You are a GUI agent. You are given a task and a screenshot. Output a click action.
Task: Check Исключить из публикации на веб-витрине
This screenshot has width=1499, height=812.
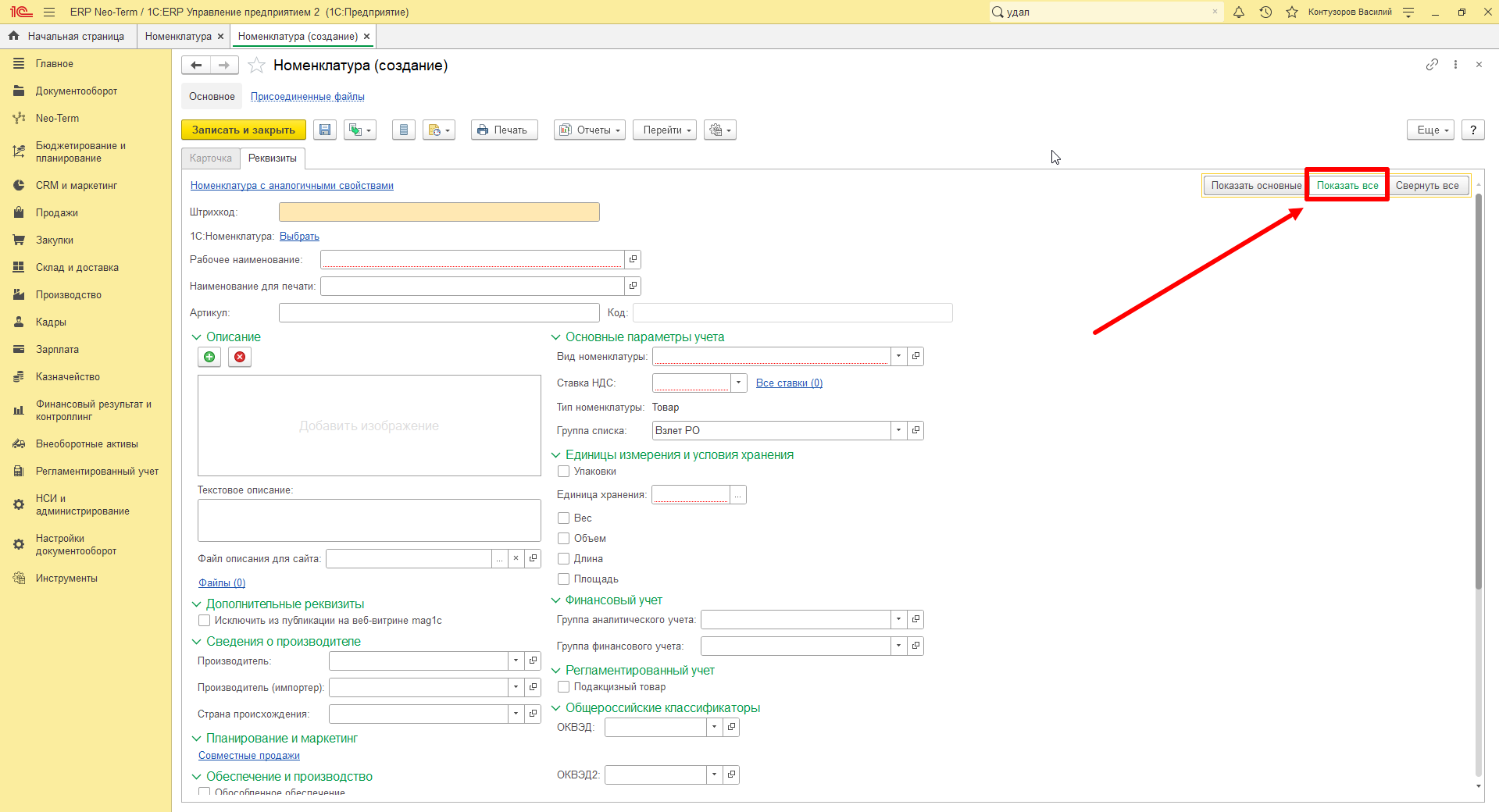pos(204,621)
